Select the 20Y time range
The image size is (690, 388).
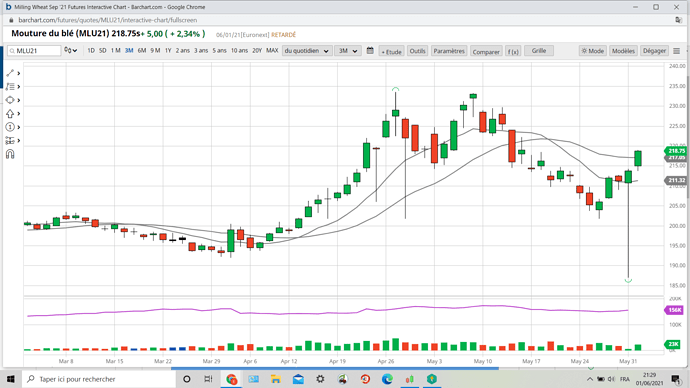coord(257,51)
